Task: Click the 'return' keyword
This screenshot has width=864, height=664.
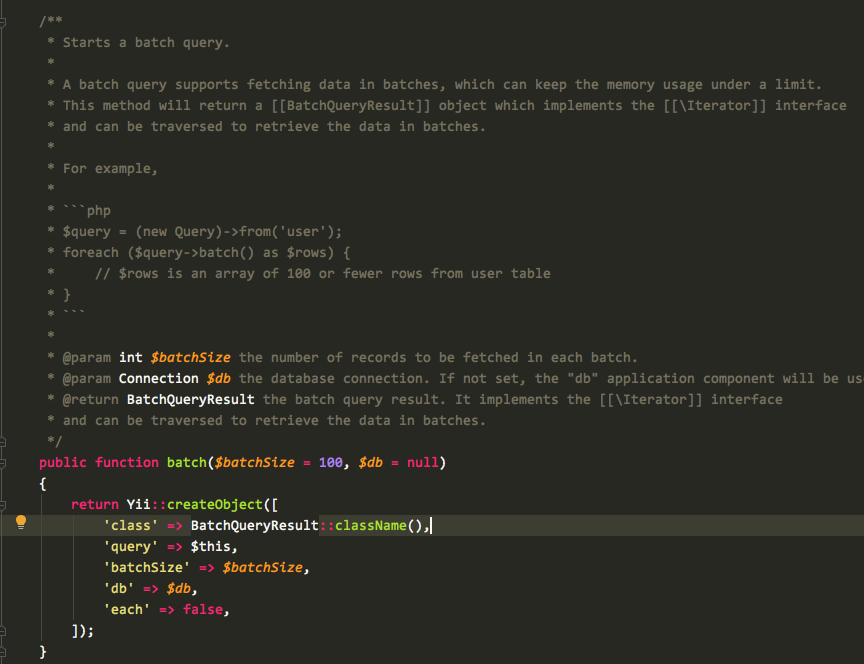Action: click(95, 505)
